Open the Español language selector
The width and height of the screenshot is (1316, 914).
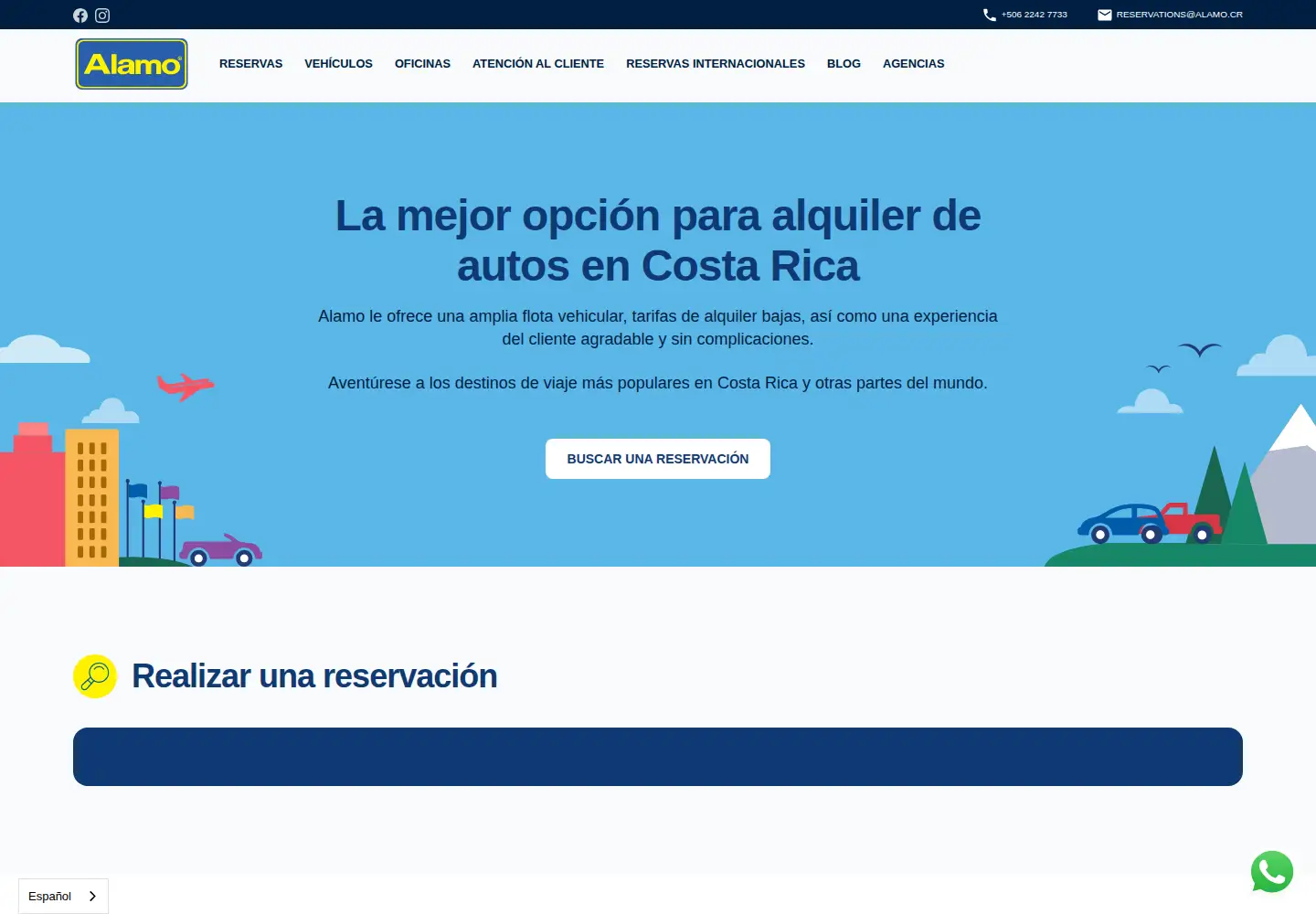63,896
